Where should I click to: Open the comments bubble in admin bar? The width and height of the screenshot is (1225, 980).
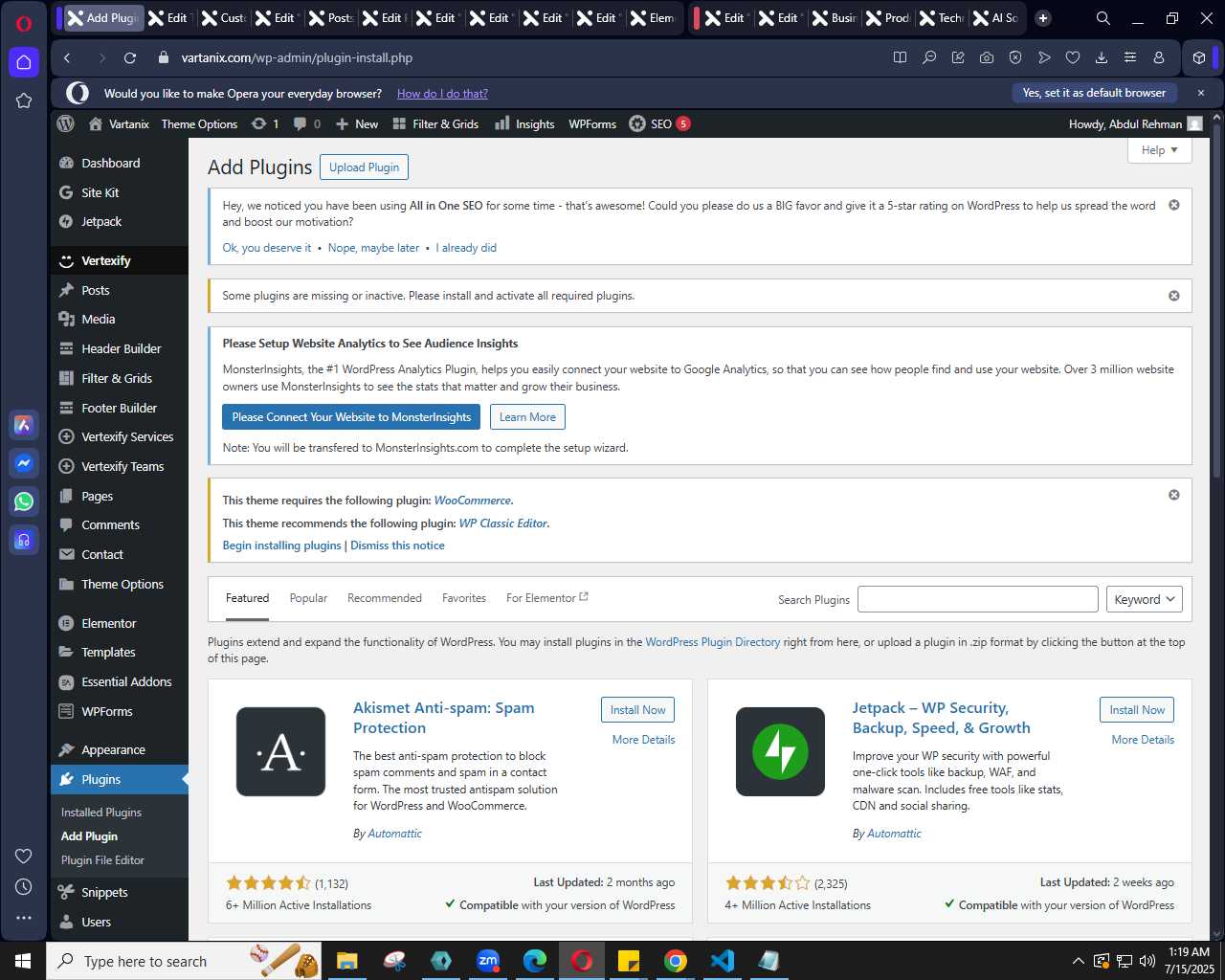click(x=307, y=123)
